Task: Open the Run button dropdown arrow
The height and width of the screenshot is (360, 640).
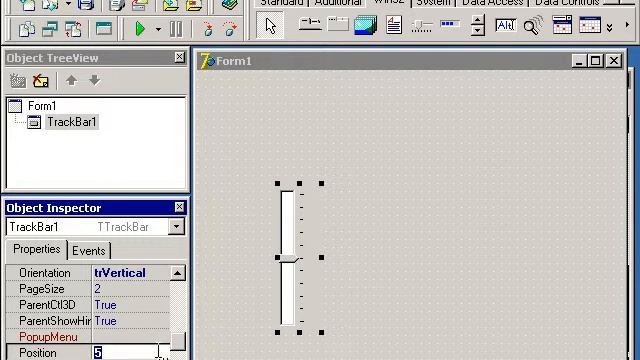Action: [158, 29]
